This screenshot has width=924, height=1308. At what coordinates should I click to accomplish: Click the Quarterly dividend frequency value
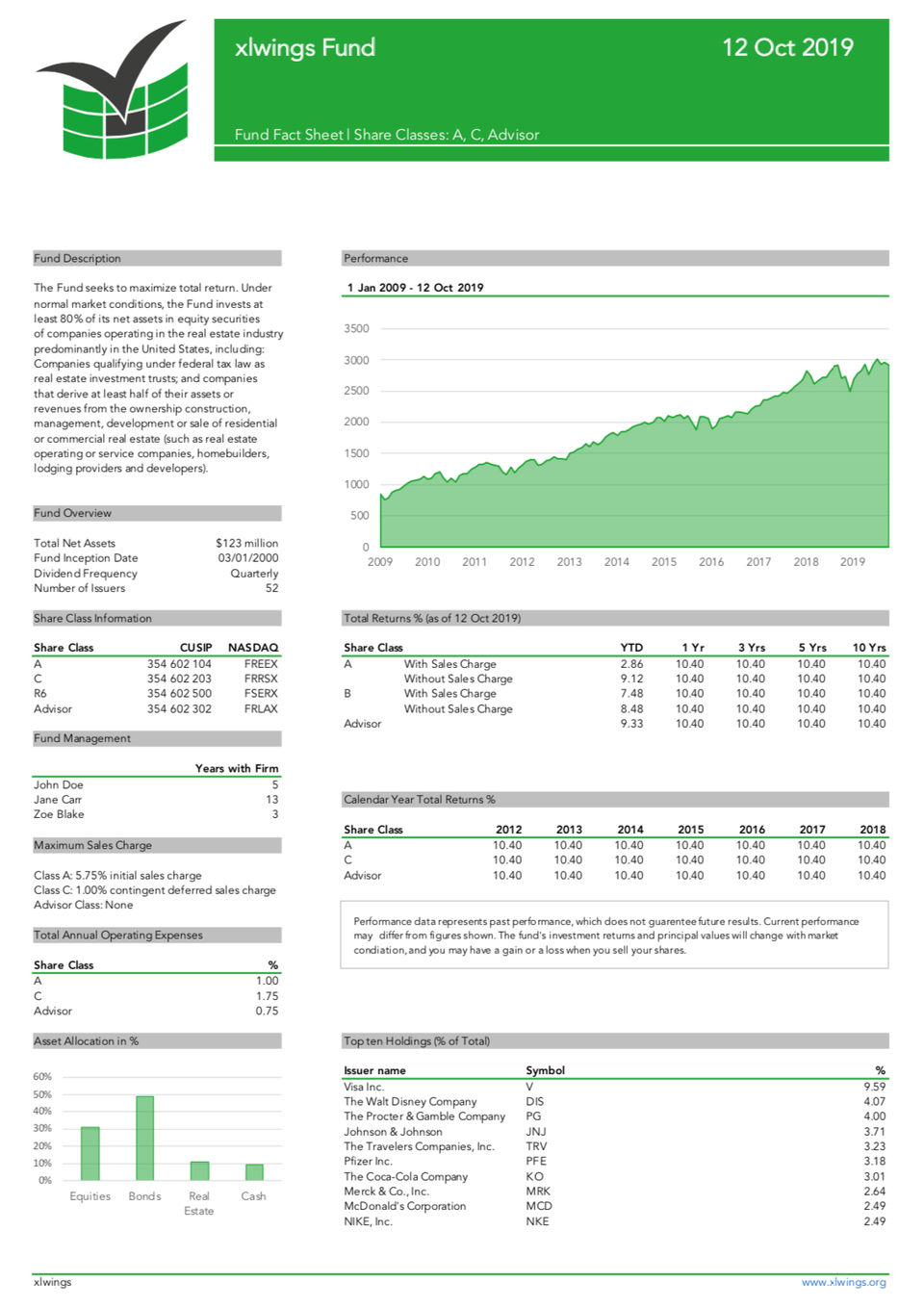coord(254,574)
